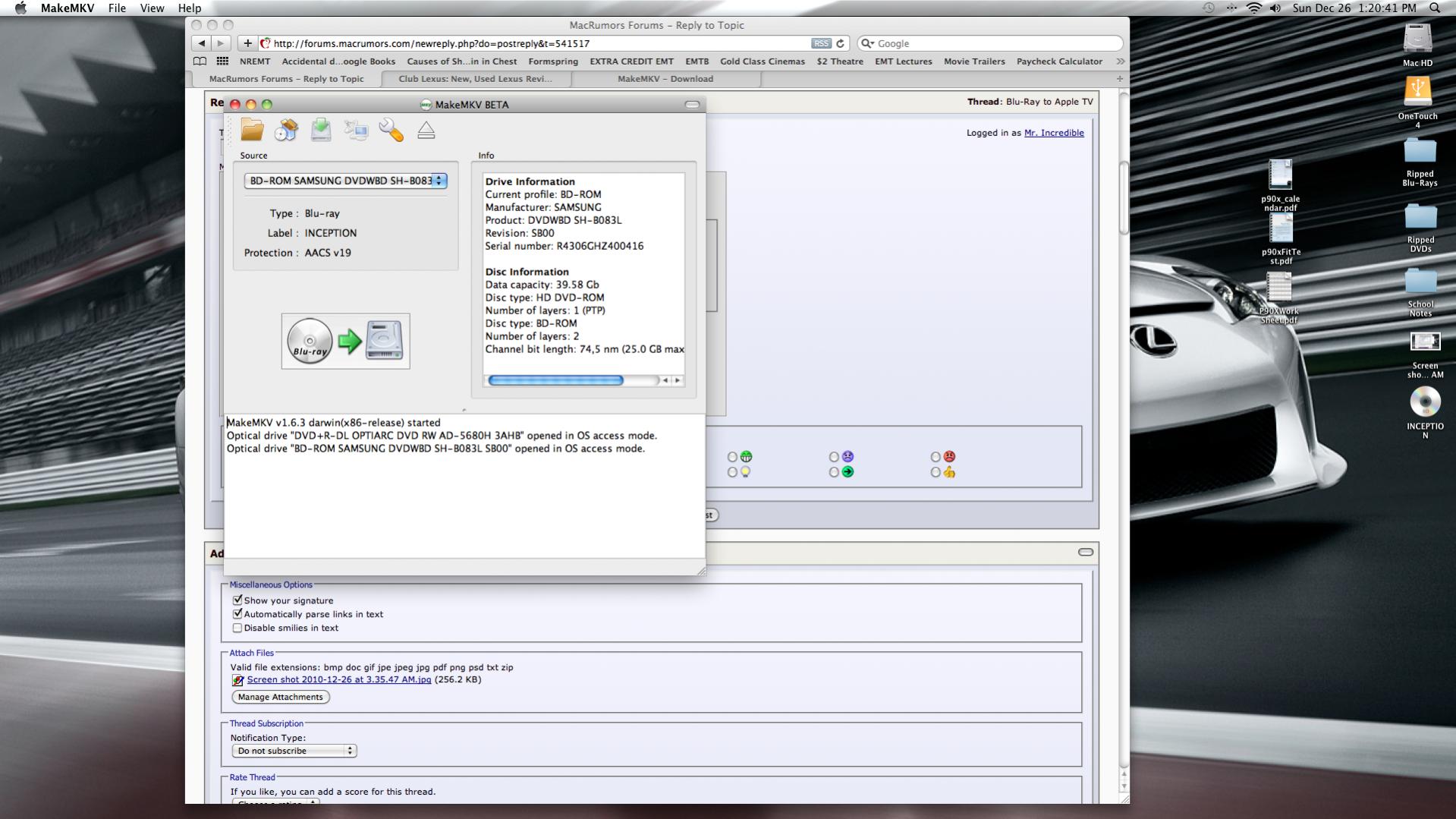Image resolution: width=1456 pixels, height=819 pixels.
Task: Click the Info panel scroll right arrow
Action: click(678, 380)
